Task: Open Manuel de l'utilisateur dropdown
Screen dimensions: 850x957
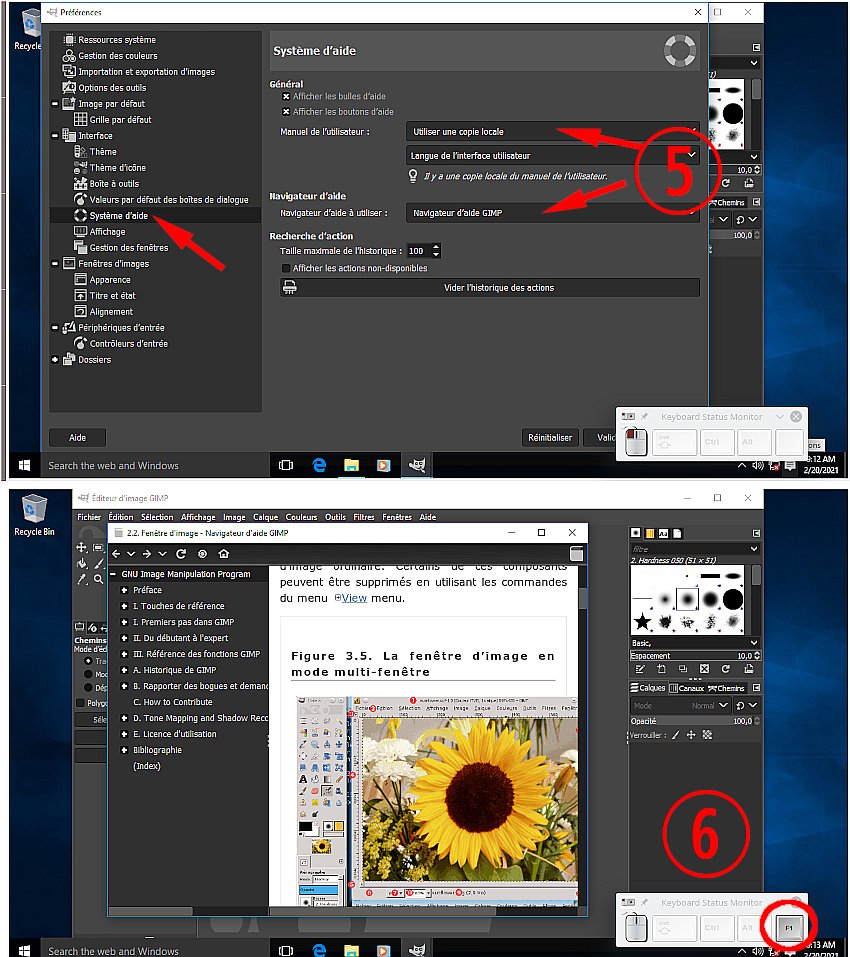Action: tap(552, 131)
